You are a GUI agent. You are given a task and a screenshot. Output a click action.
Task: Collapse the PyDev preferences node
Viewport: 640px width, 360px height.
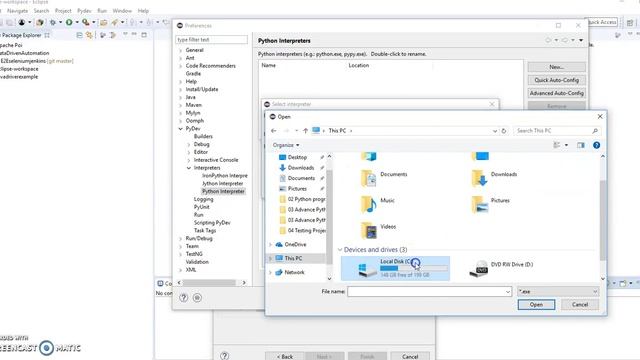click(181, 129)
